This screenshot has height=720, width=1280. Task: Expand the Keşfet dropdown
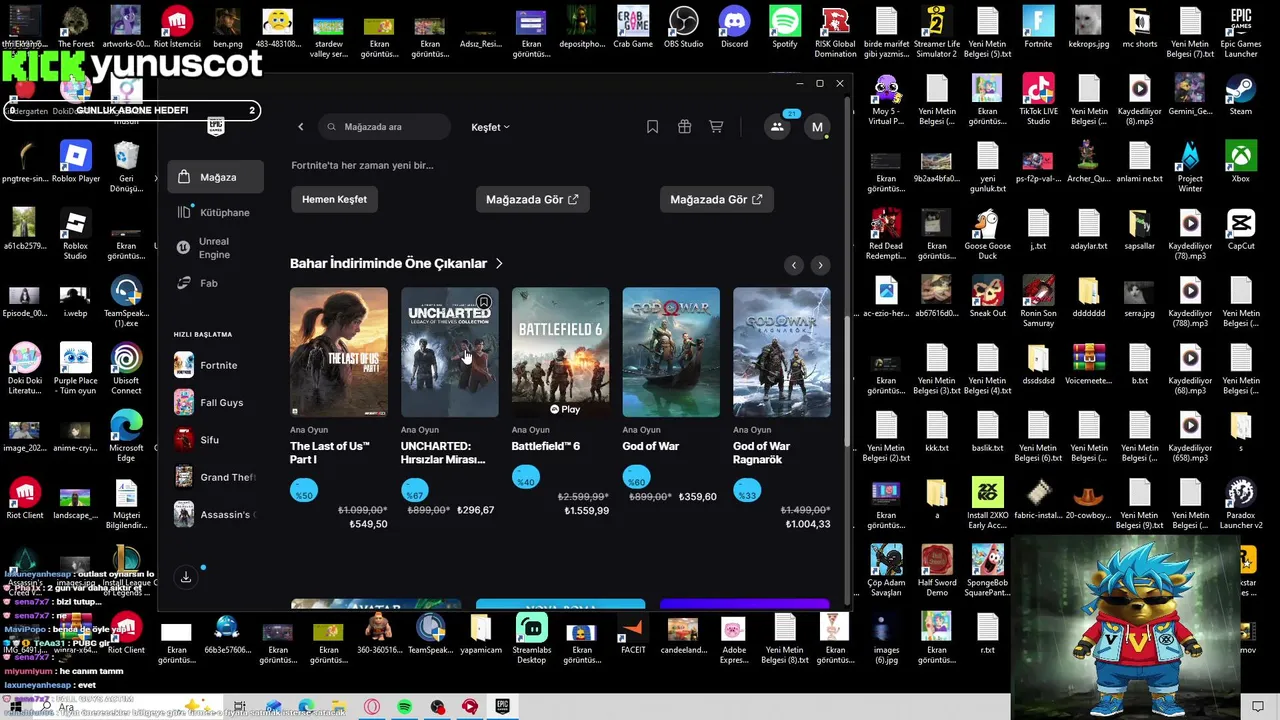point(490,127)
